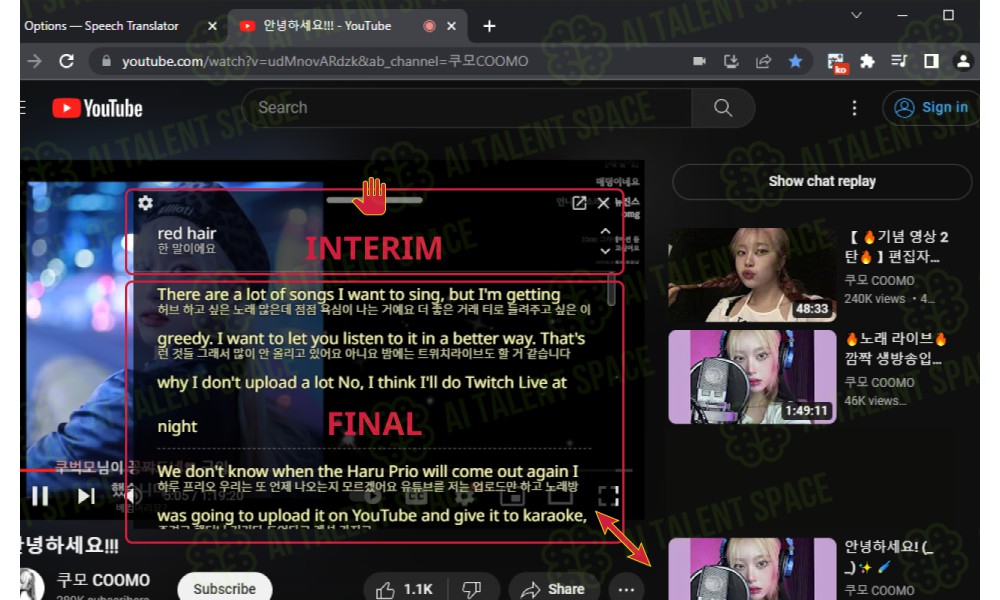Click the Sign in button
1000x600 pixels.
pyautogui.click(x=932, y=108)
